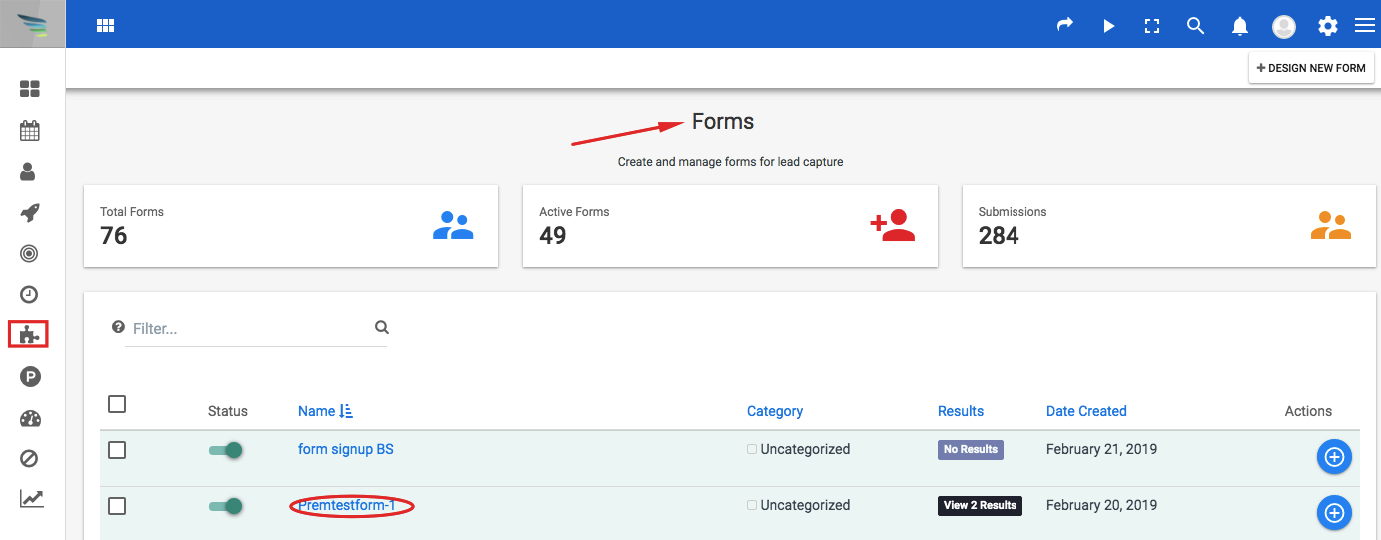1381x540 pixels.
Task: Open the hamburger menu at top right
Action: pos(1365,26)
